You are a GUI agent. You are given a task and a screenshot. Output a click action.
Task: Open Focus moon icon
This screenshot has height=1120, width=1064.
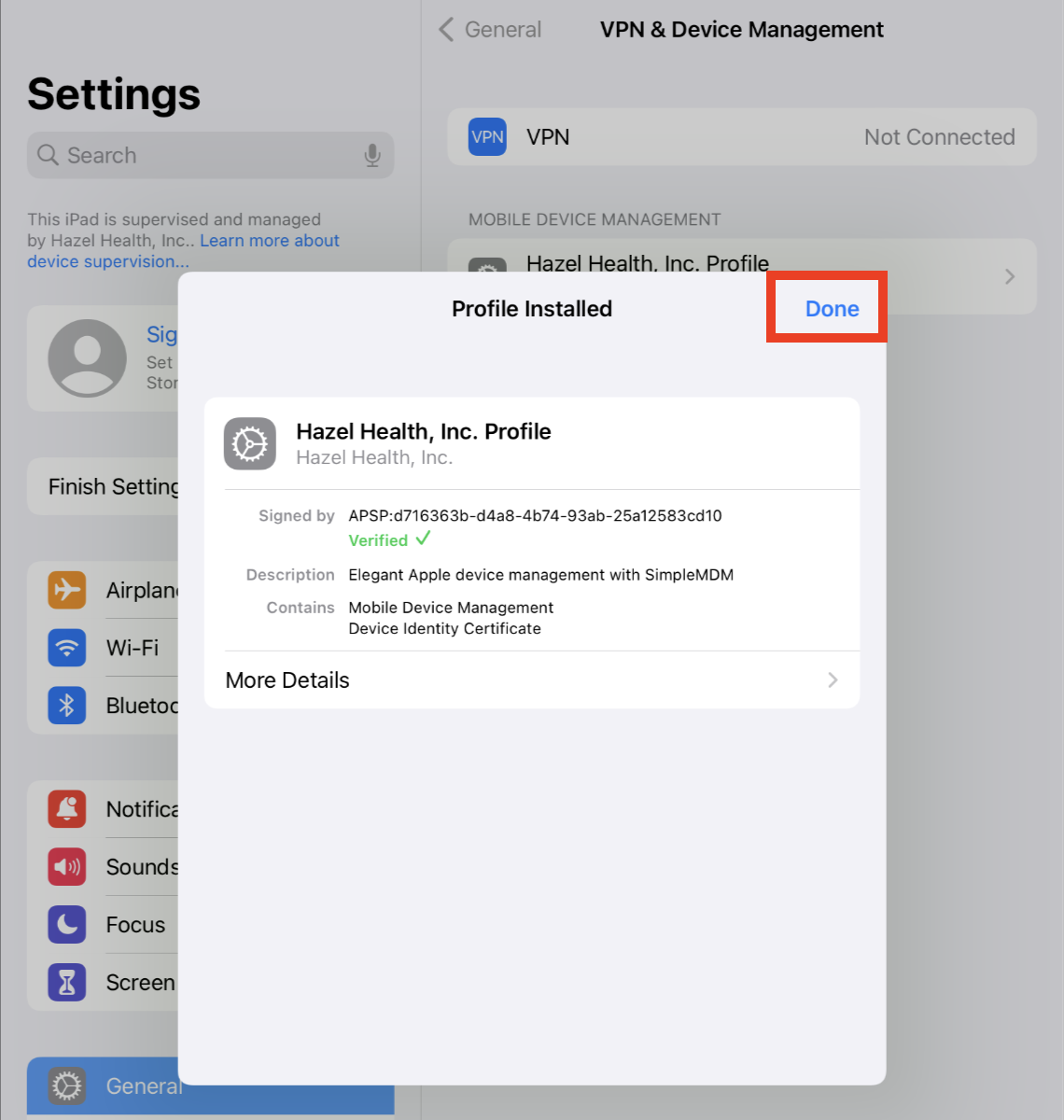(67, 925)
